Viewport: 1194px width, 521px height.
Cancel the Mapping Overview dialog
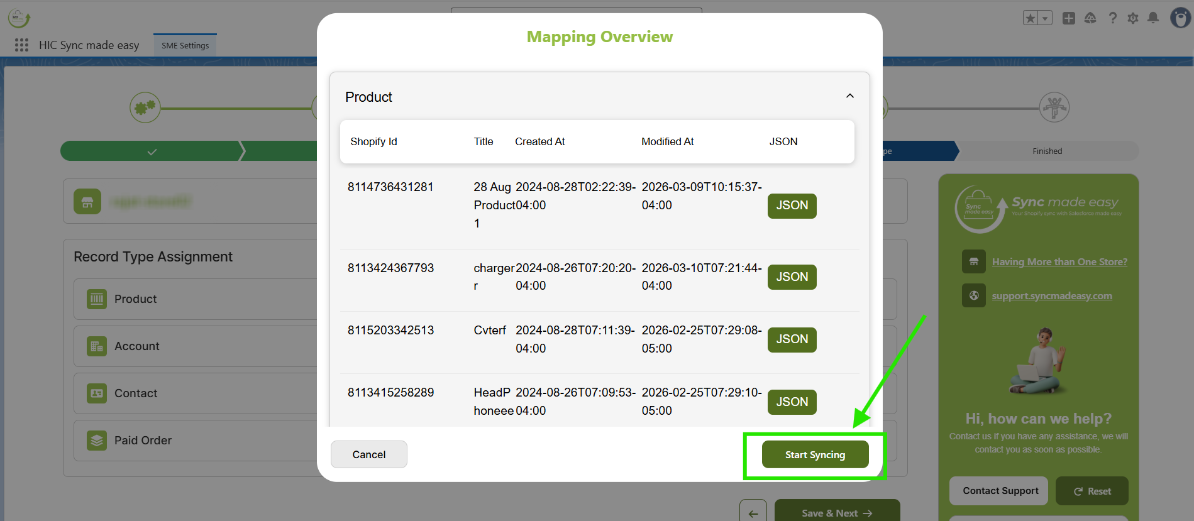369,454
